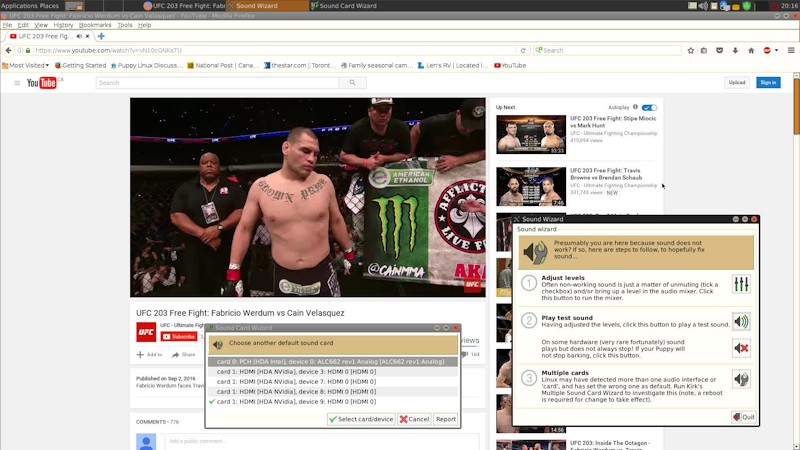Open Adblock Plus dropdown arrow
This screenshot has width=800, height=450.
777,51
